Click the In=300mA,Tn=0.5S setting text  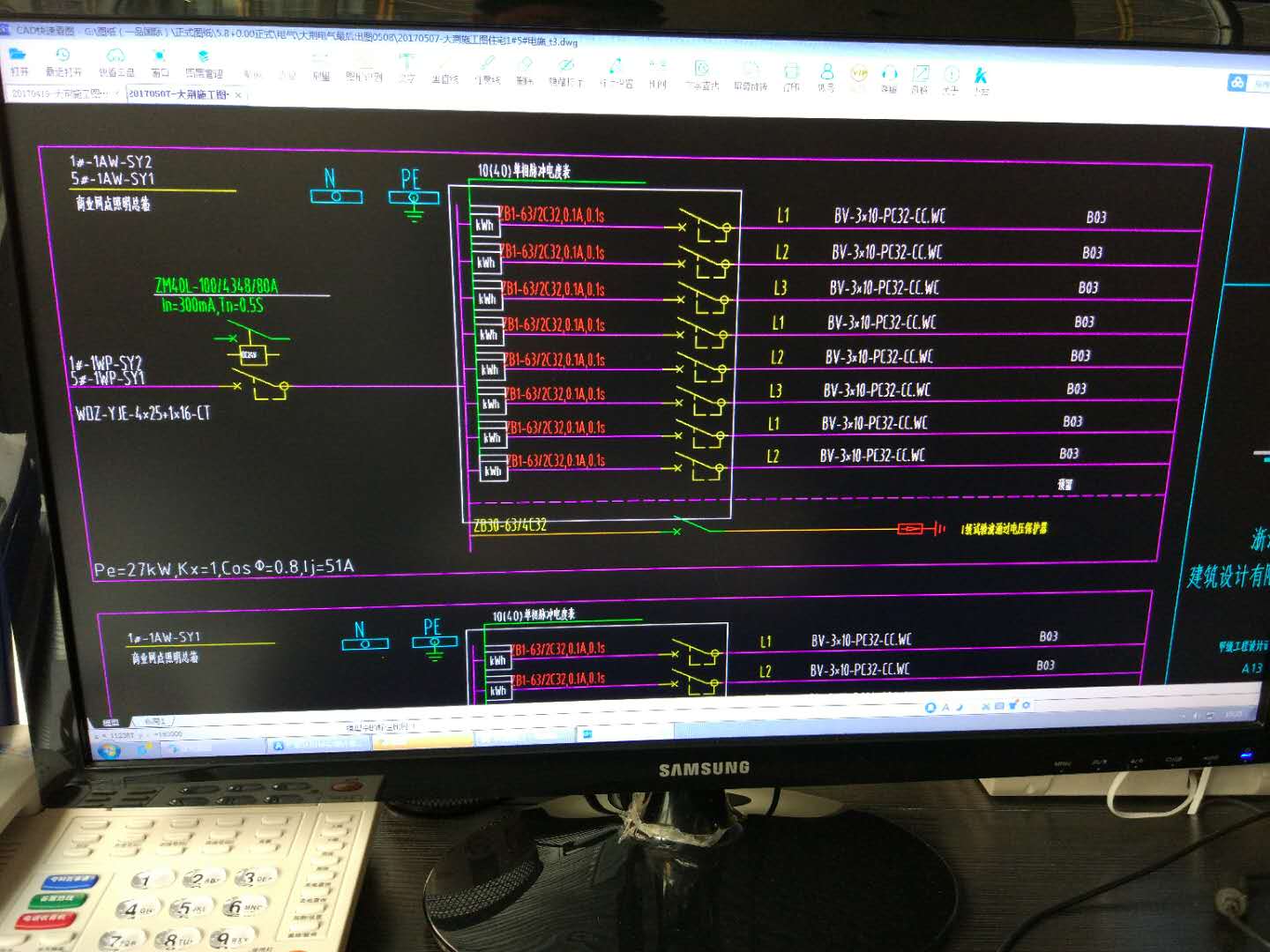(213, 305)
